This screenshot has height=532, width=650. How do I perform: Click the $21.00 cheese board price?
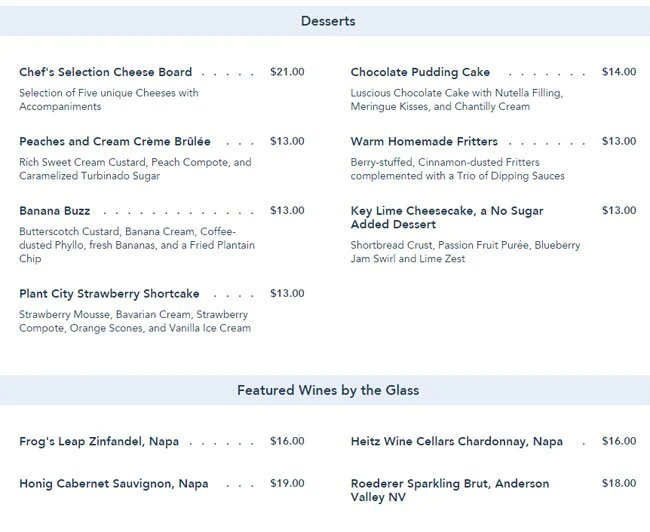click(287, 72)
